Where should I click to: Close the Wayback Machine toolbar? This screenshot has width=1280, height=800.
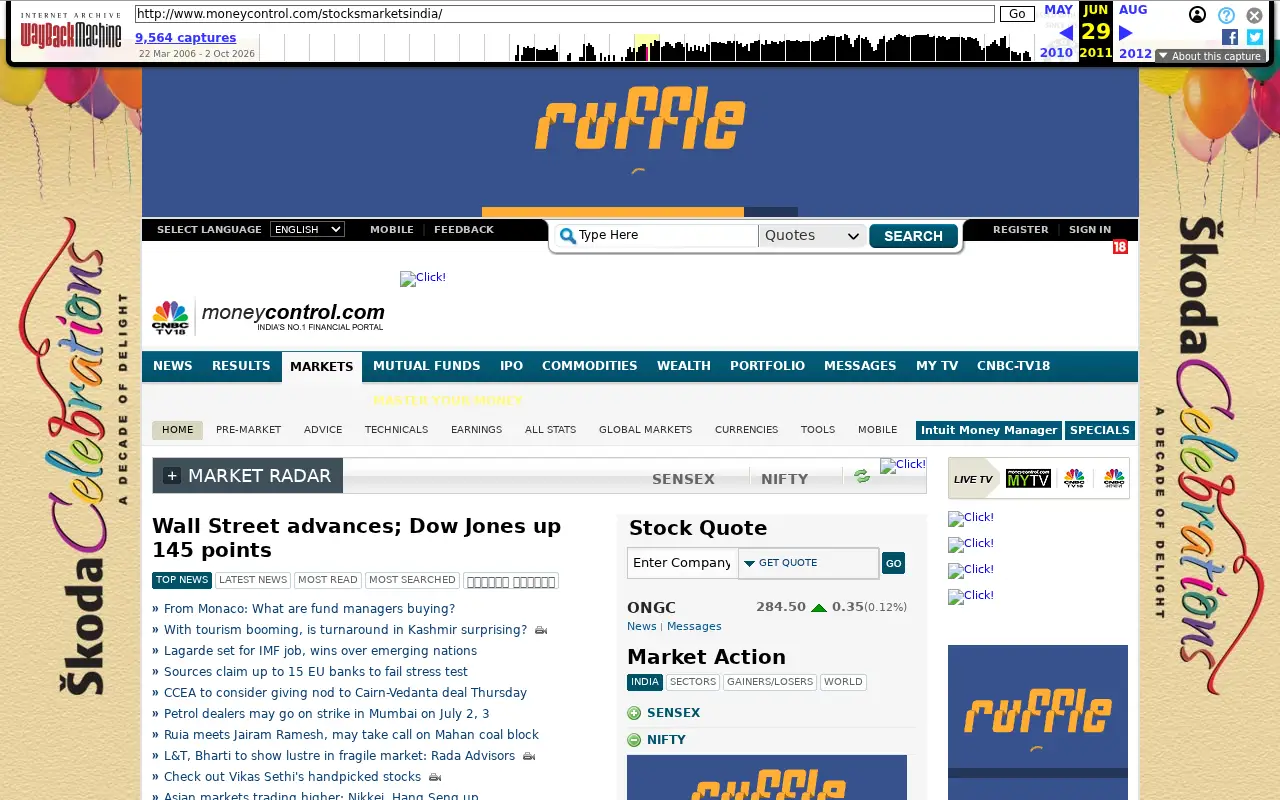[x=1254, y=15]
